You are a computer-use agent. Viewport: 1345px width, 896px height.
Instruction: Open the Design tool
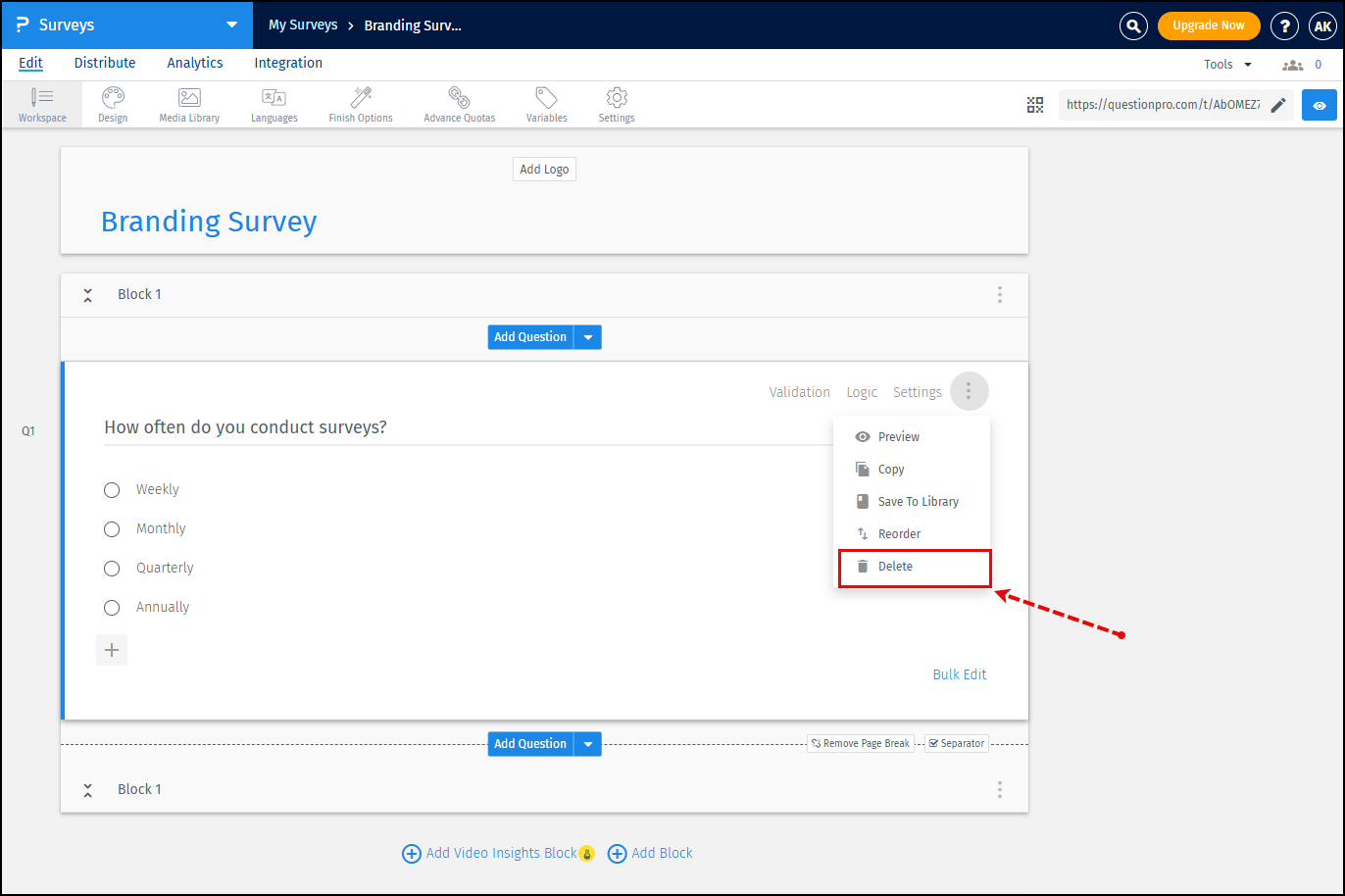112,105
